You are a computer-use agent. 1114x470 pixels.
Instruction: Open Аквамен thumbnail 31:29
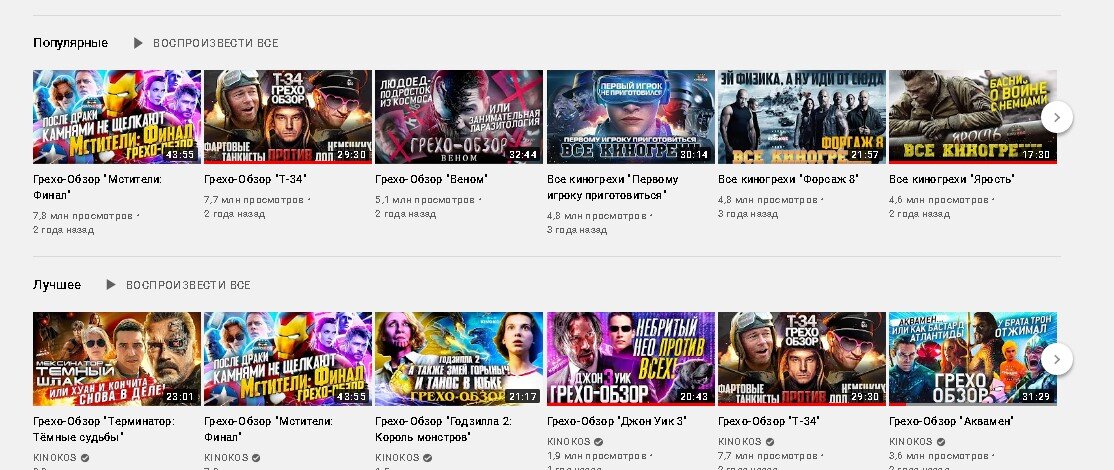(x=973, y=359)
